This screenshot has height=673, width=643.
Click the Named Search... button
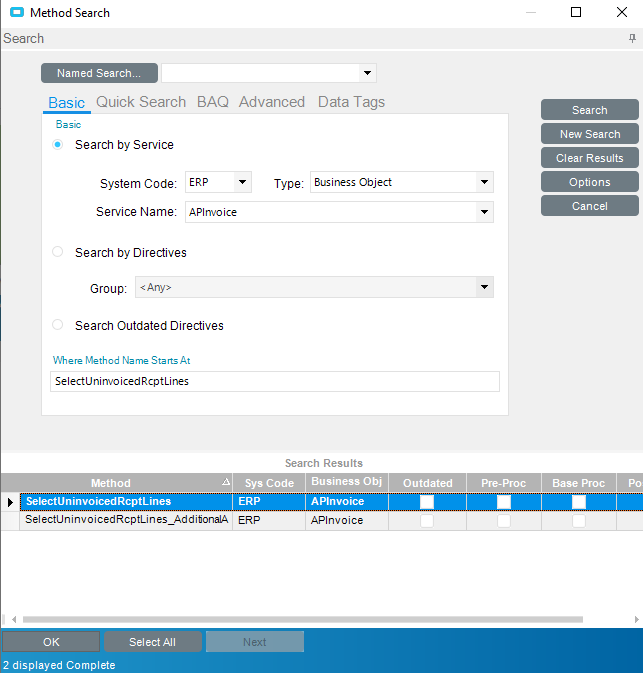coord(99,73)
